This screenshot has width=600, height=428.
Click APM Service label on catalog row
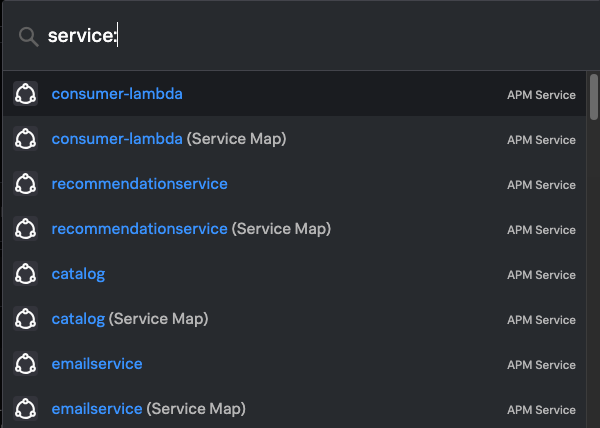pos(541,275)
